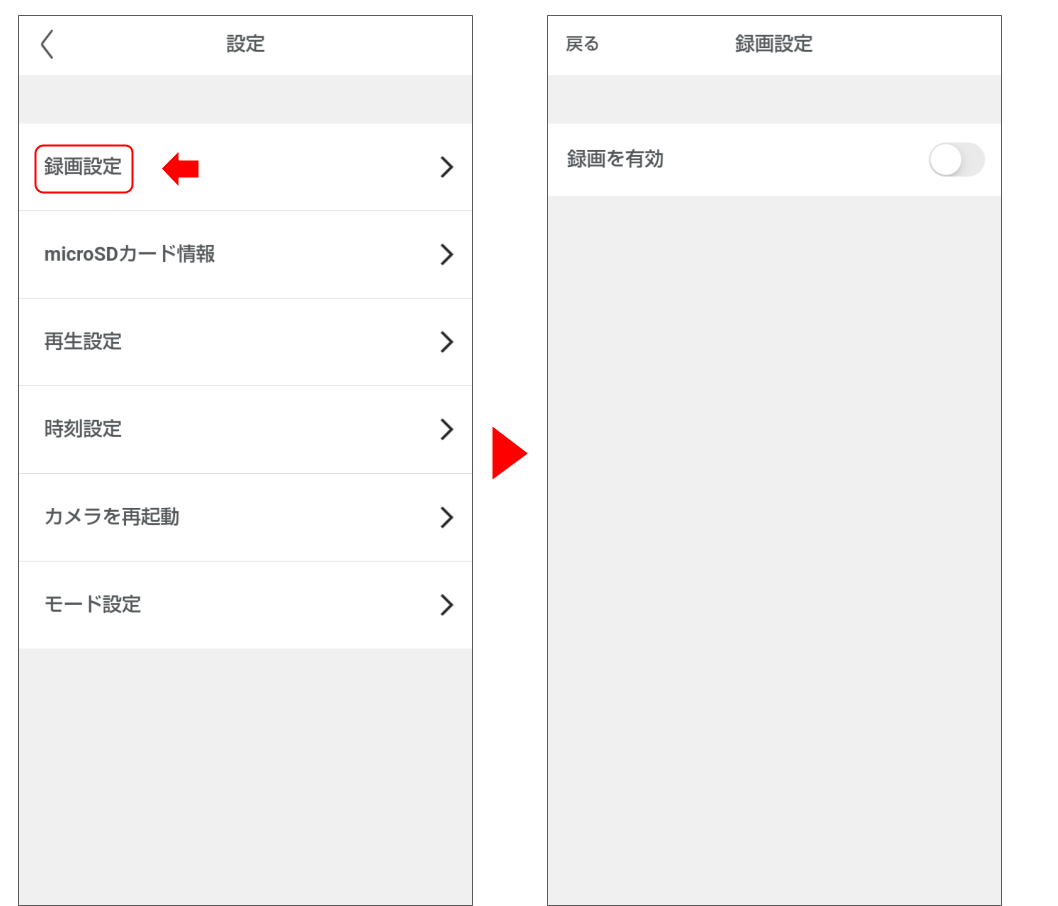
Task: Tap the カメラを再起動 label
Action: (112, 517)
